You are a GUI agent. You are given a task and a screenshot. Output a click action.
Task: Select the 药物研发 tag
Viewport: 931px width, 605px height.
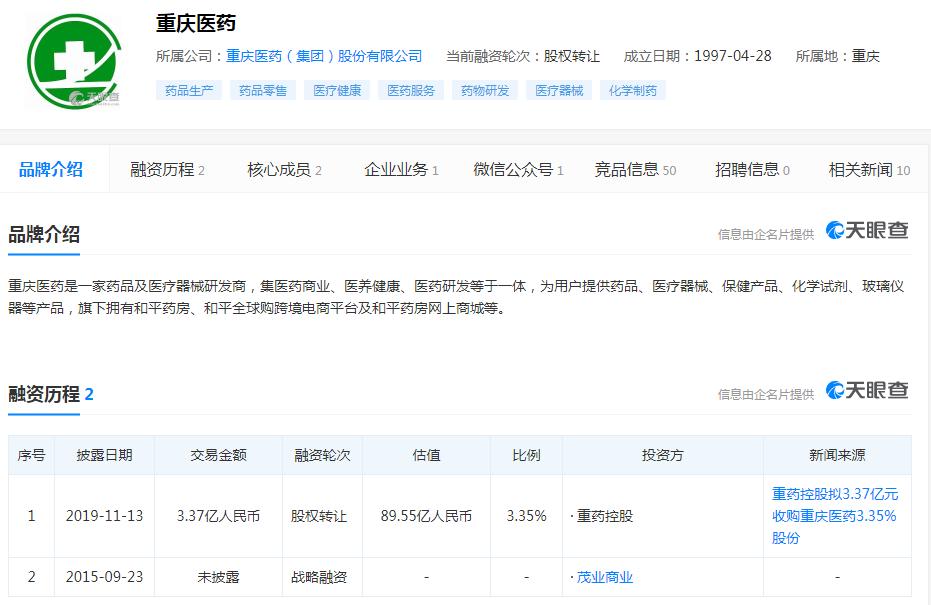point(485,90)
